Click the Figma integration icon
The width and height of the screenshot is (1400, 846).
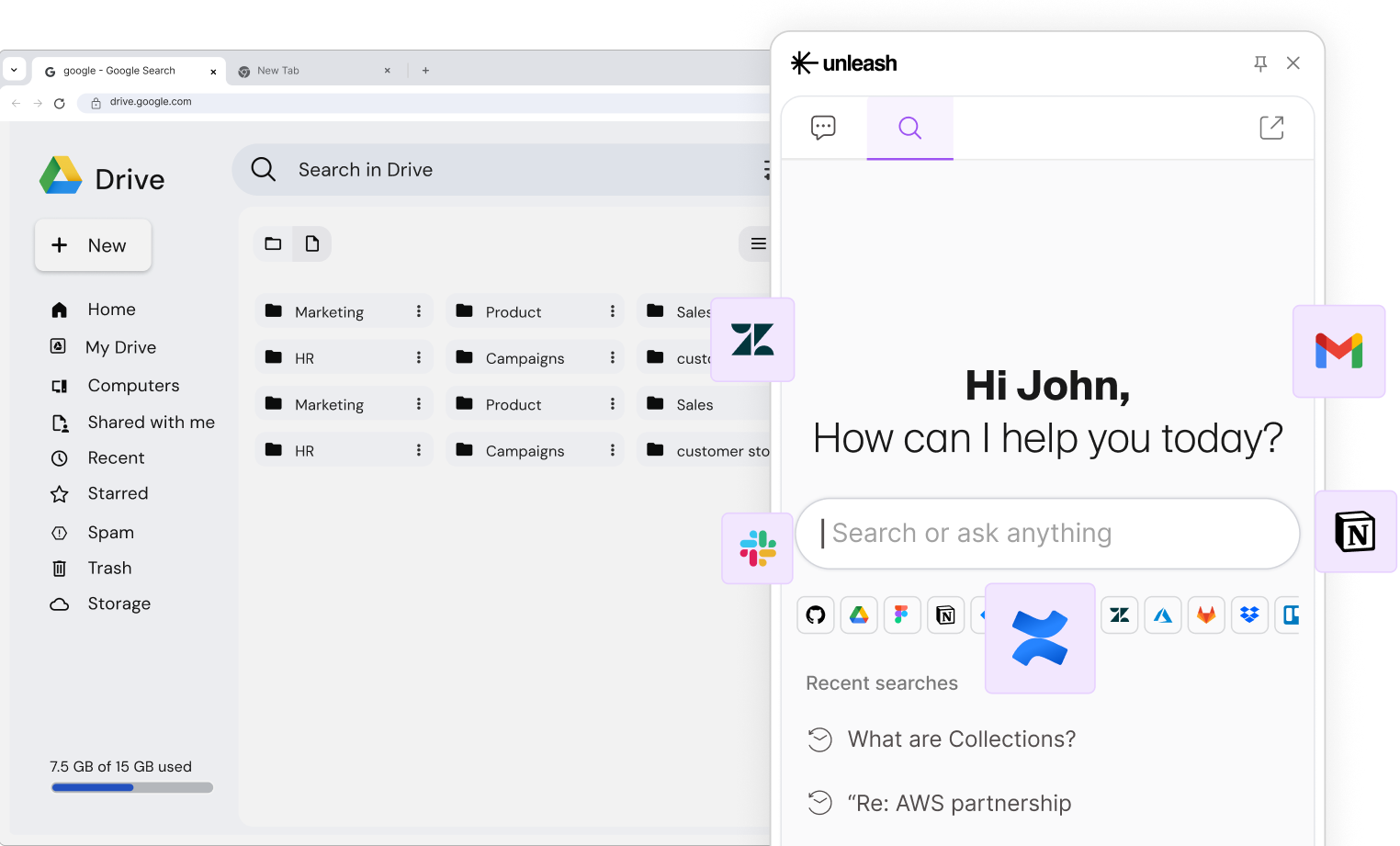point(902,615)
